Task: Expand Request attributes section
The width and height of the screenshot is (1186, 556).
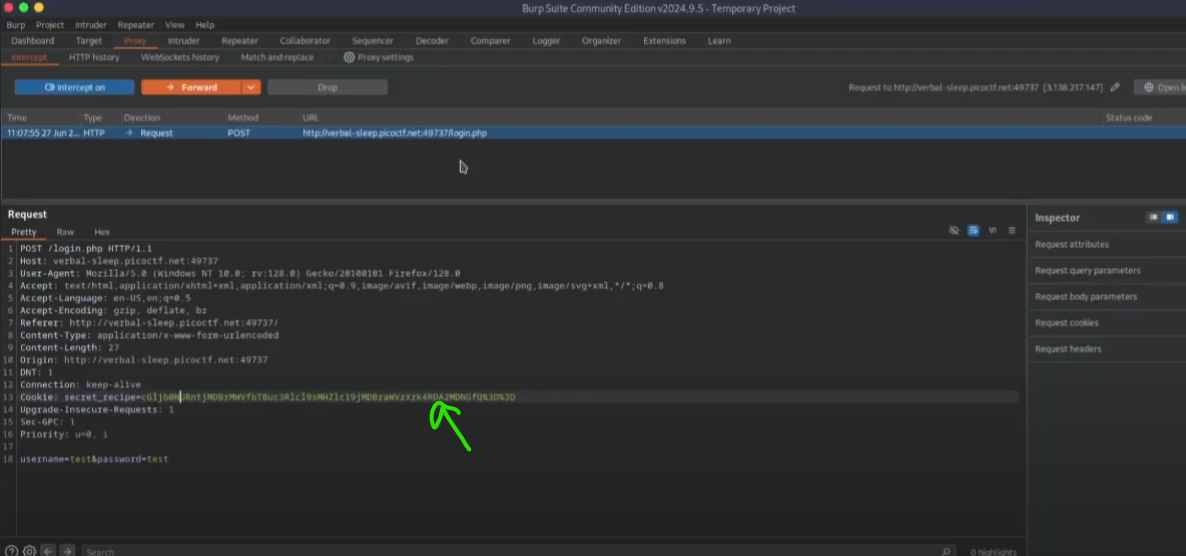Action: tap(1072, 244)
